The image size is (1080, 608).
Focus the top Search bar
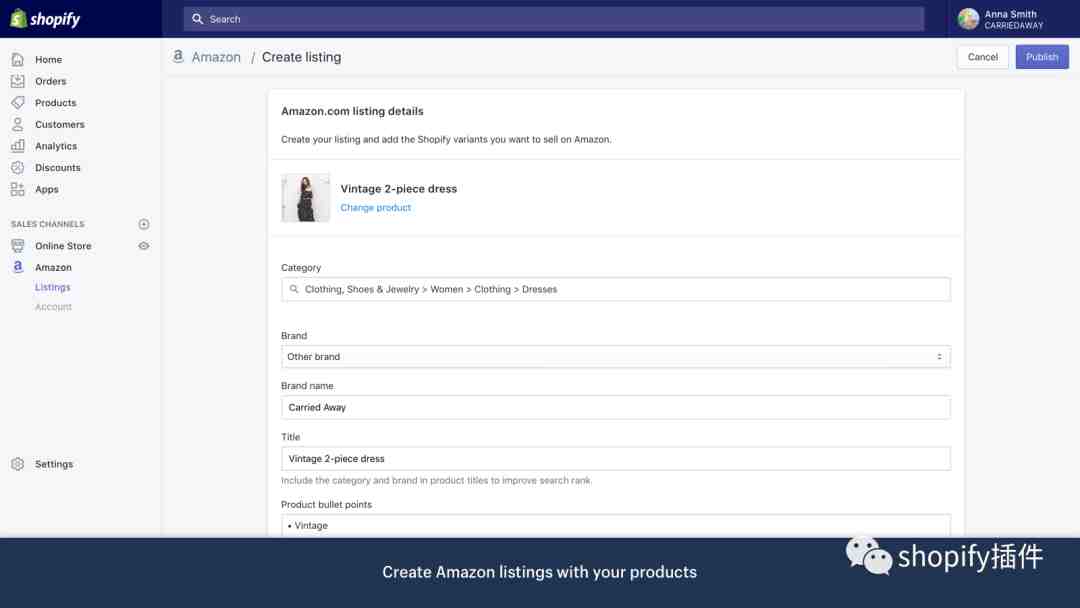[x=553, y=19]
